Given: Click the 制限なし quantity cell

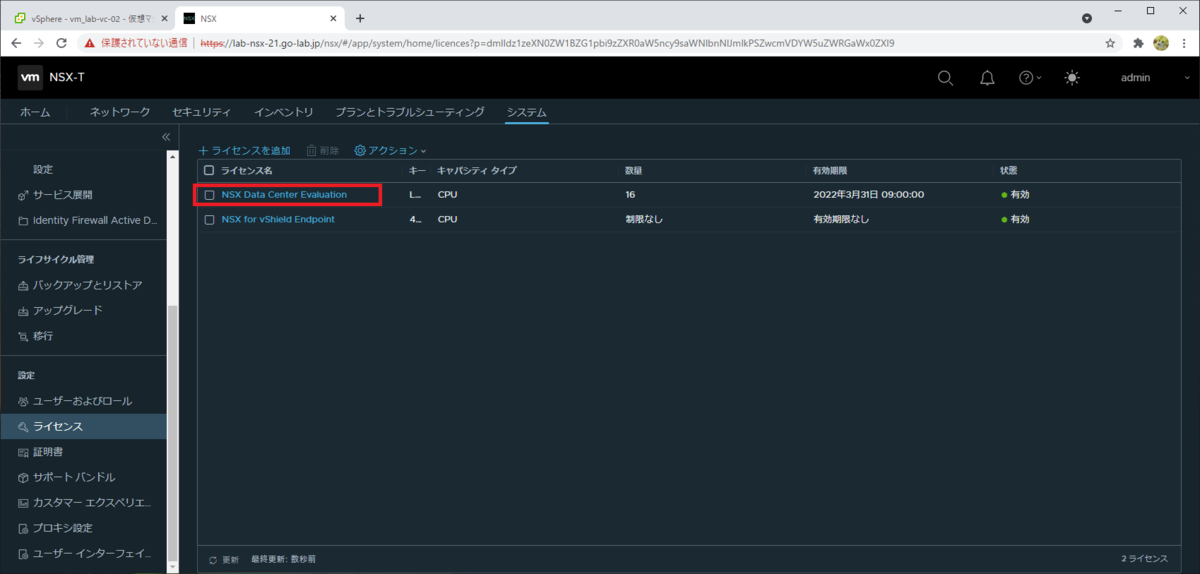Looking at the screenshot, I should pyautogui.click(x=644, y=219).
